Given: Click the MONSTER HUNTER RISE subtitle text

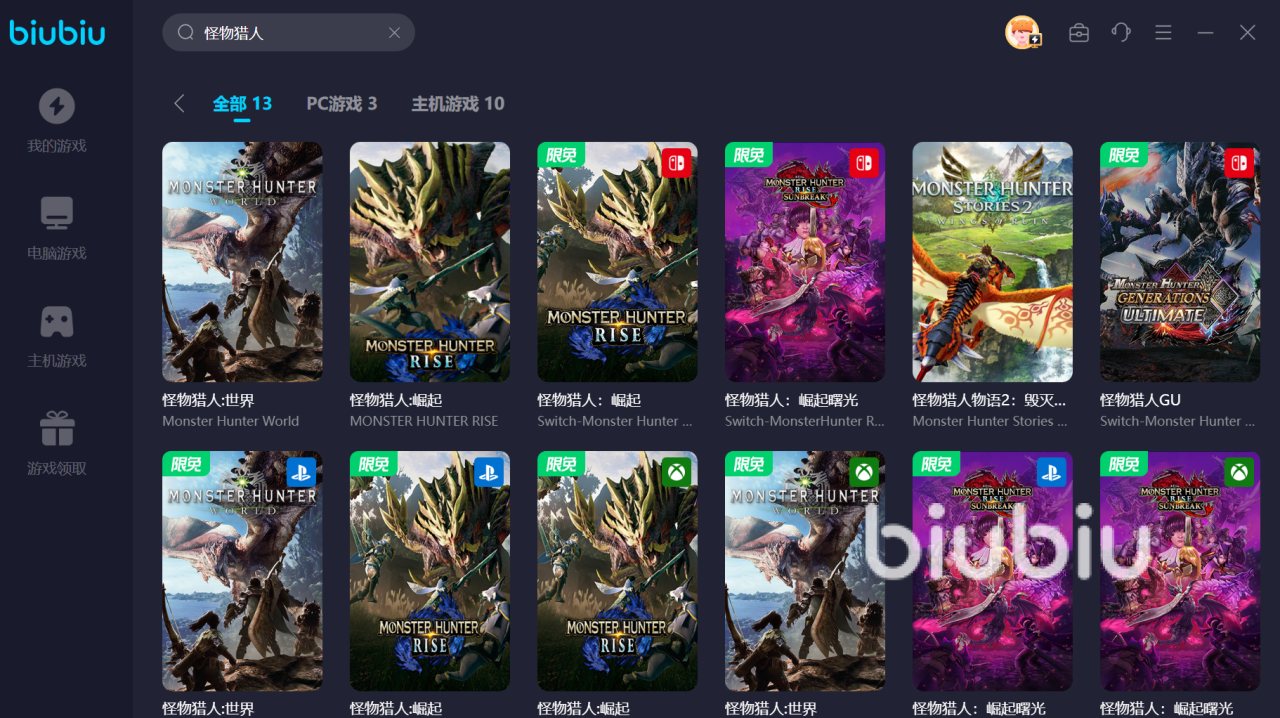Looking at the screenshot, I should point(424,421).
